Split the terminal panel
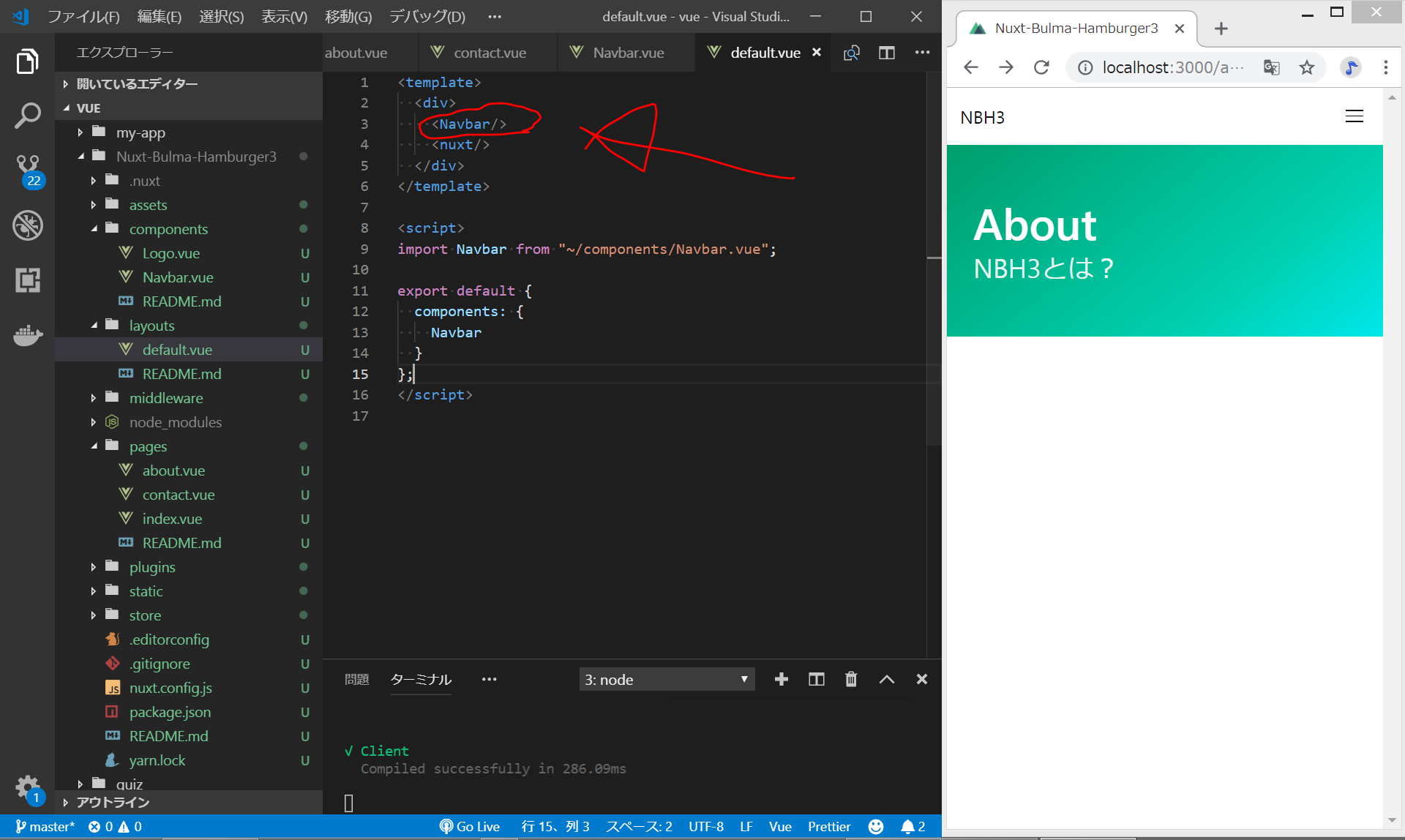Viewport: 1405px width, 840px height. (817, 679)
